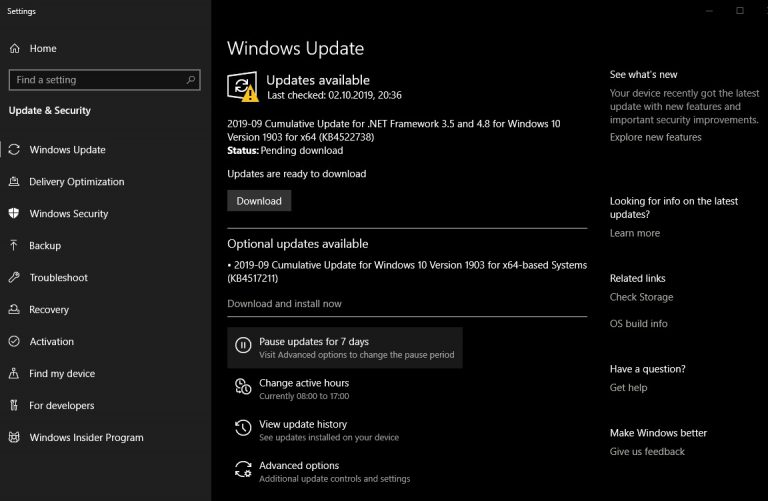
Task: Pause updates for 7 days
Action: (345, 348)
